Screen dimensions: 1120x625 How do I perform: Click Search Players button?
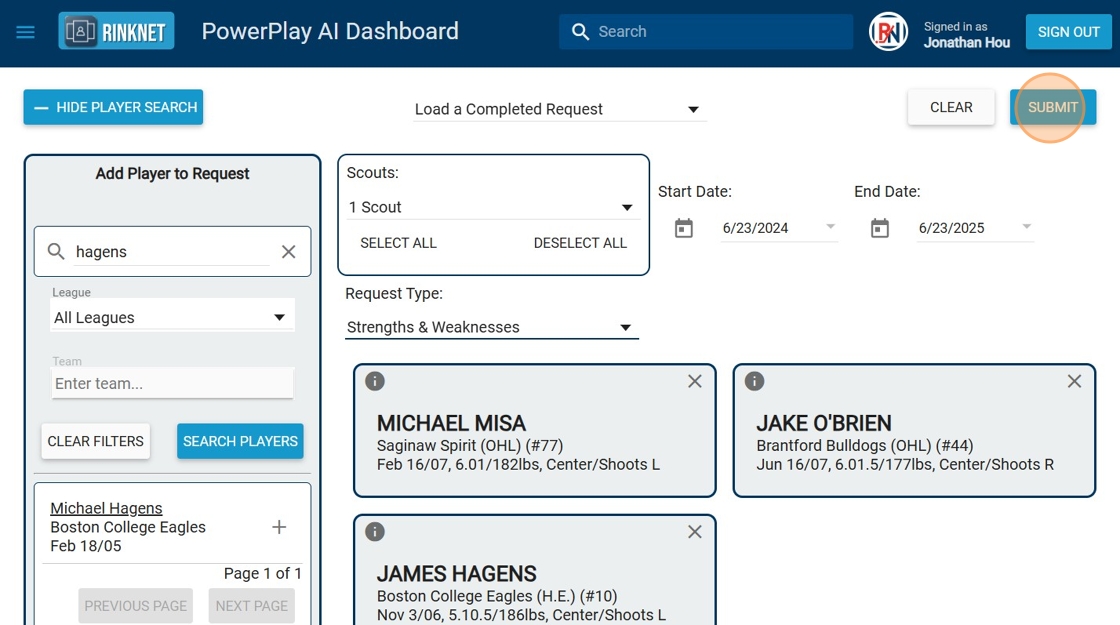pos(240,441)
